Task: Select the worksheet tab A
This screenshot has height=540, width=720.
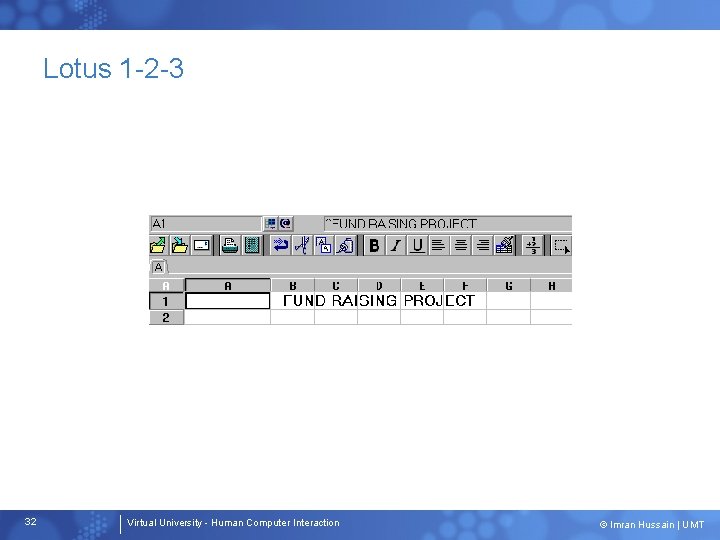Action: point(158,267)
